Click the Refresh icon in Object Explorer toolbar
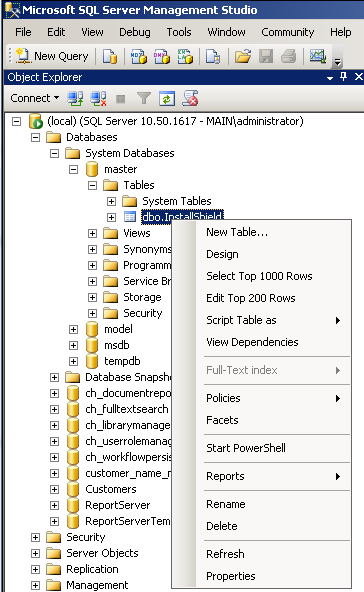Image resolution: width=364 pixels, height=592 pixels. click(x=167, y=99)
